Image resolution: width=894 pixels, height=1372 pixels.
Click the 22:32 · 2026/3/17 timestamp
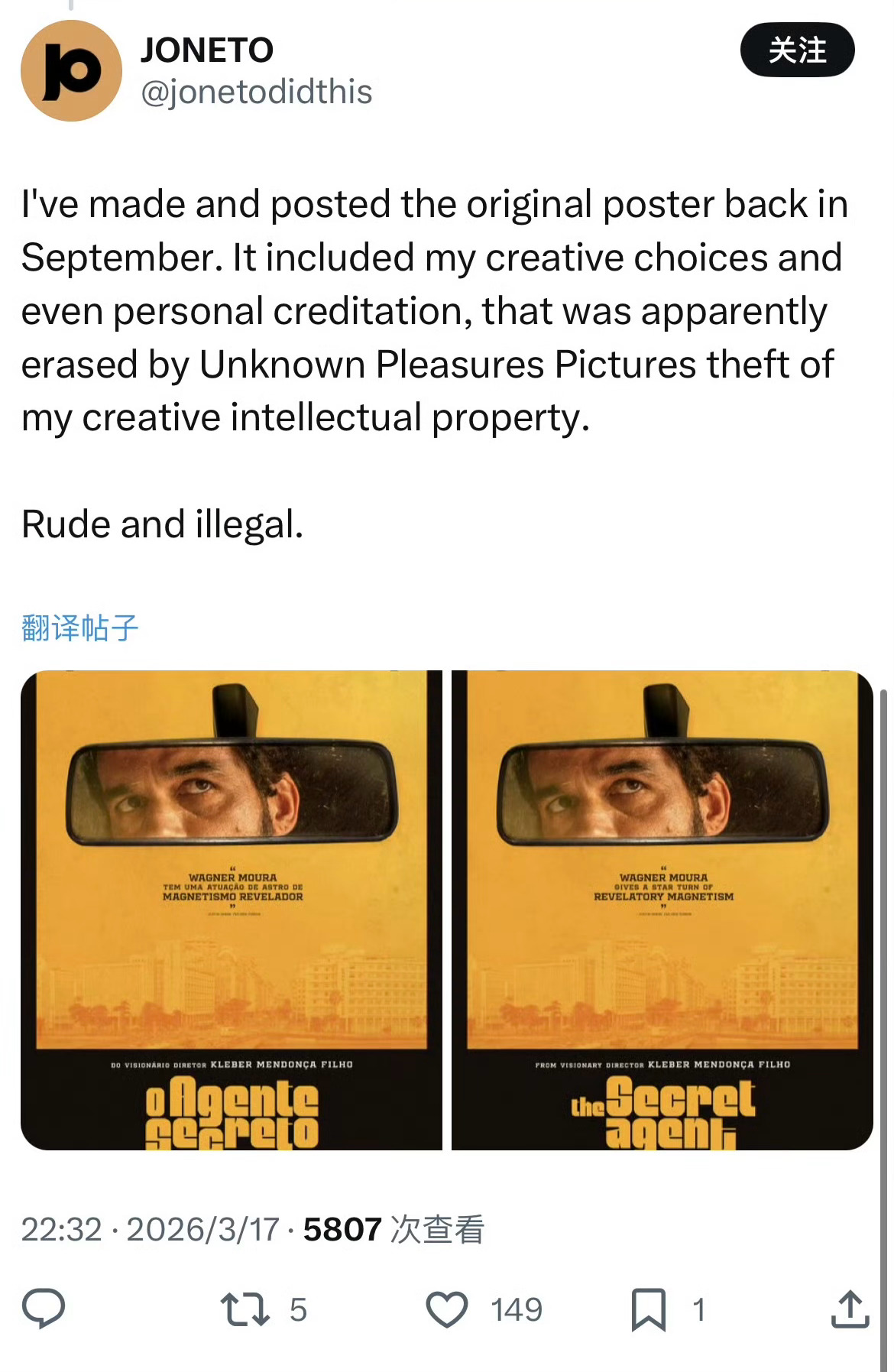(150, 1230)
